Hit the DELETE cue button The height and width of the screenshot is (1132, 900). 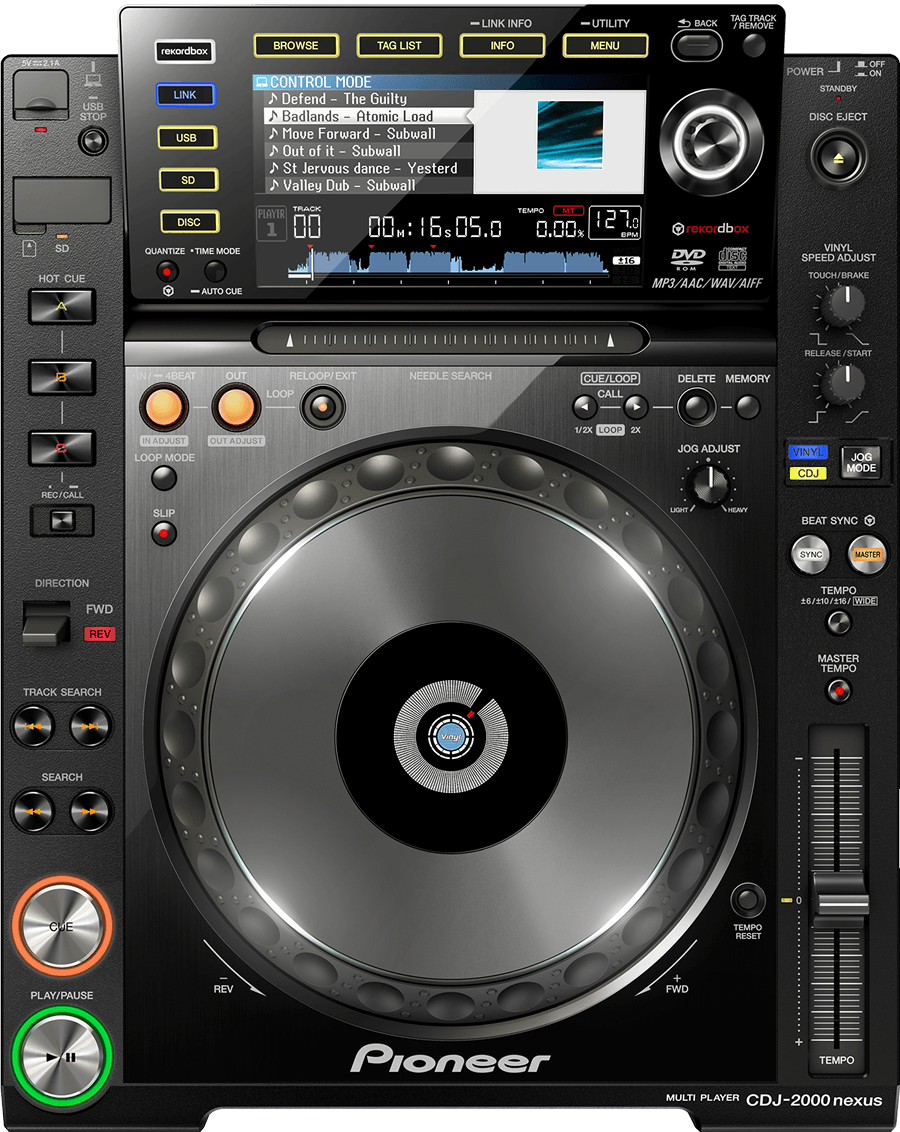[696, 407]
